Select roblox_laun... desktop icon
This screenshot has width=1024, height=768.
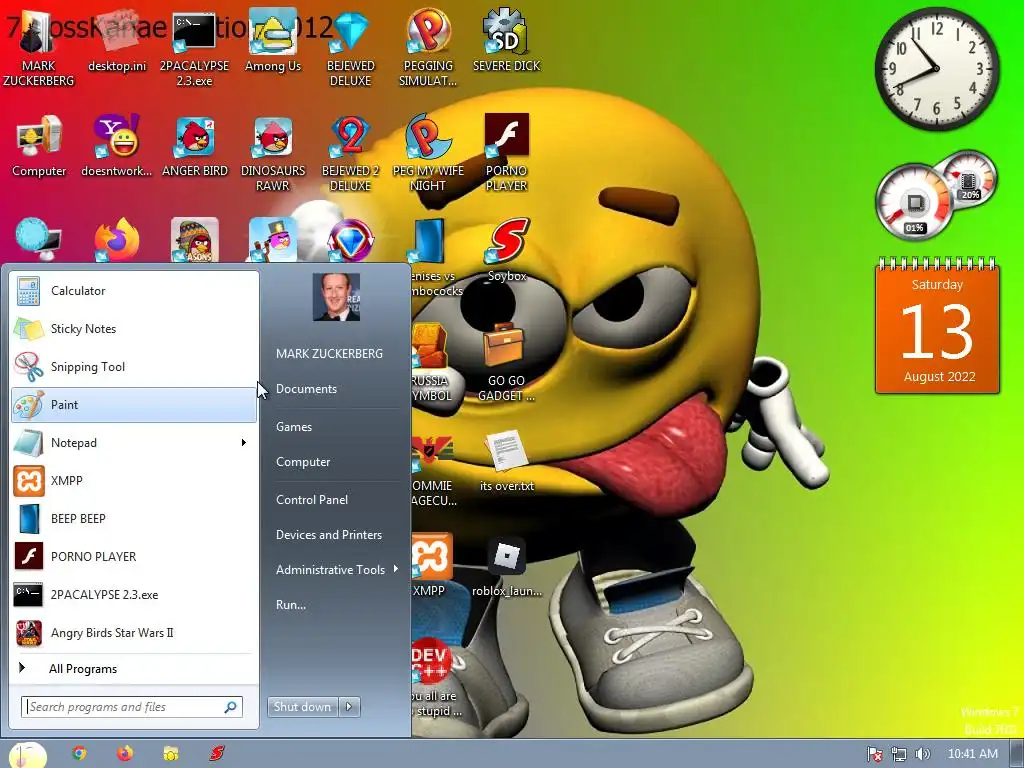point(507,566)
